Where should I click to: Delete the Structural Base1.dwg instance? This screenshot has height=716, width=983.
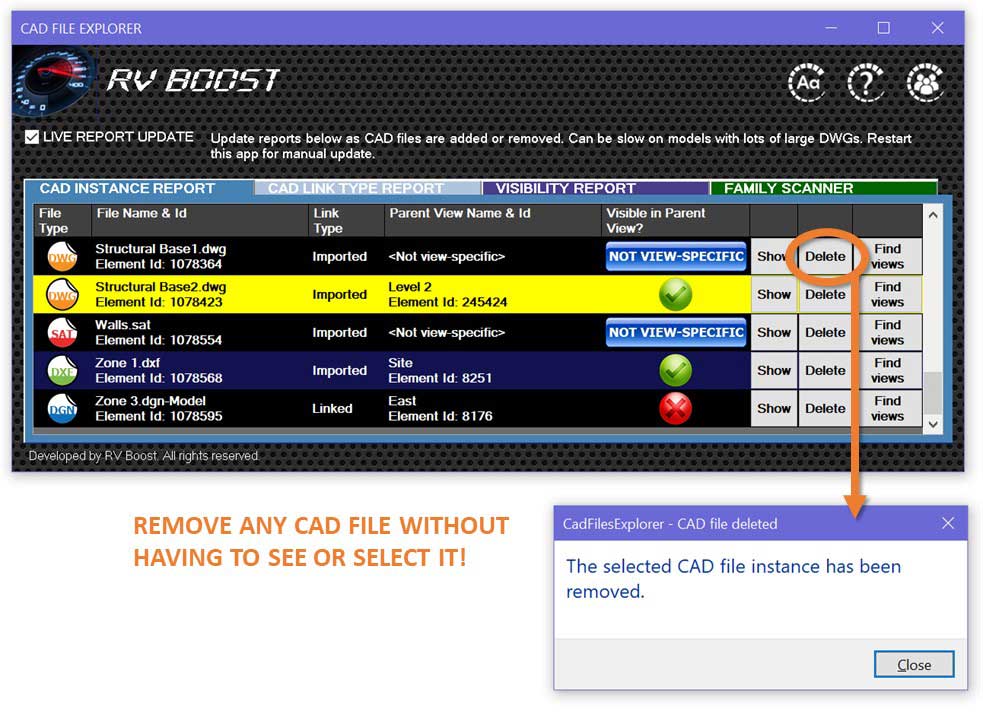tap(825, 256)
